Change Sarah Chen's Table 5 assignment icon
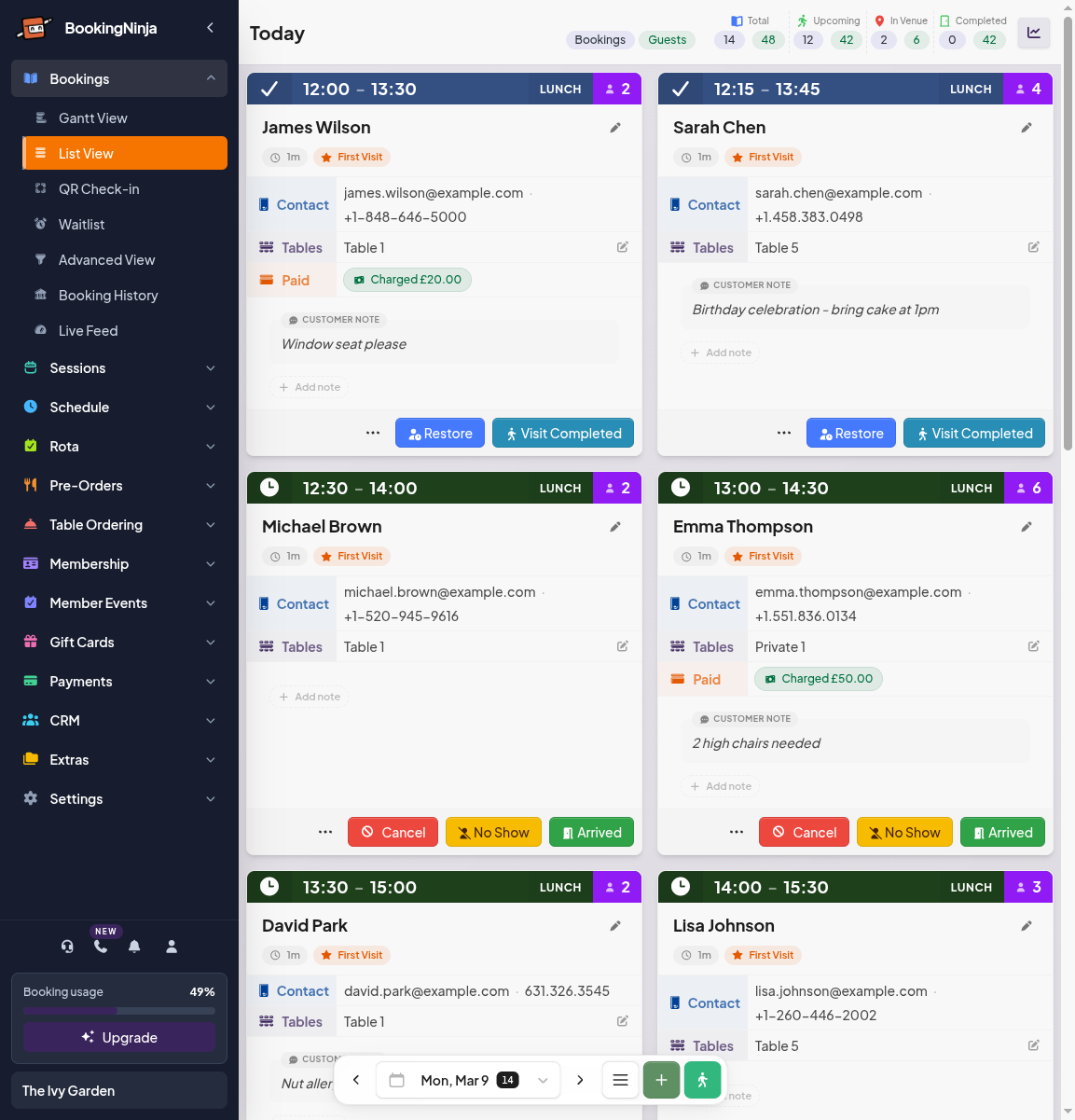This screenshot has width=1075, height=1120. tap(1034, 247)
